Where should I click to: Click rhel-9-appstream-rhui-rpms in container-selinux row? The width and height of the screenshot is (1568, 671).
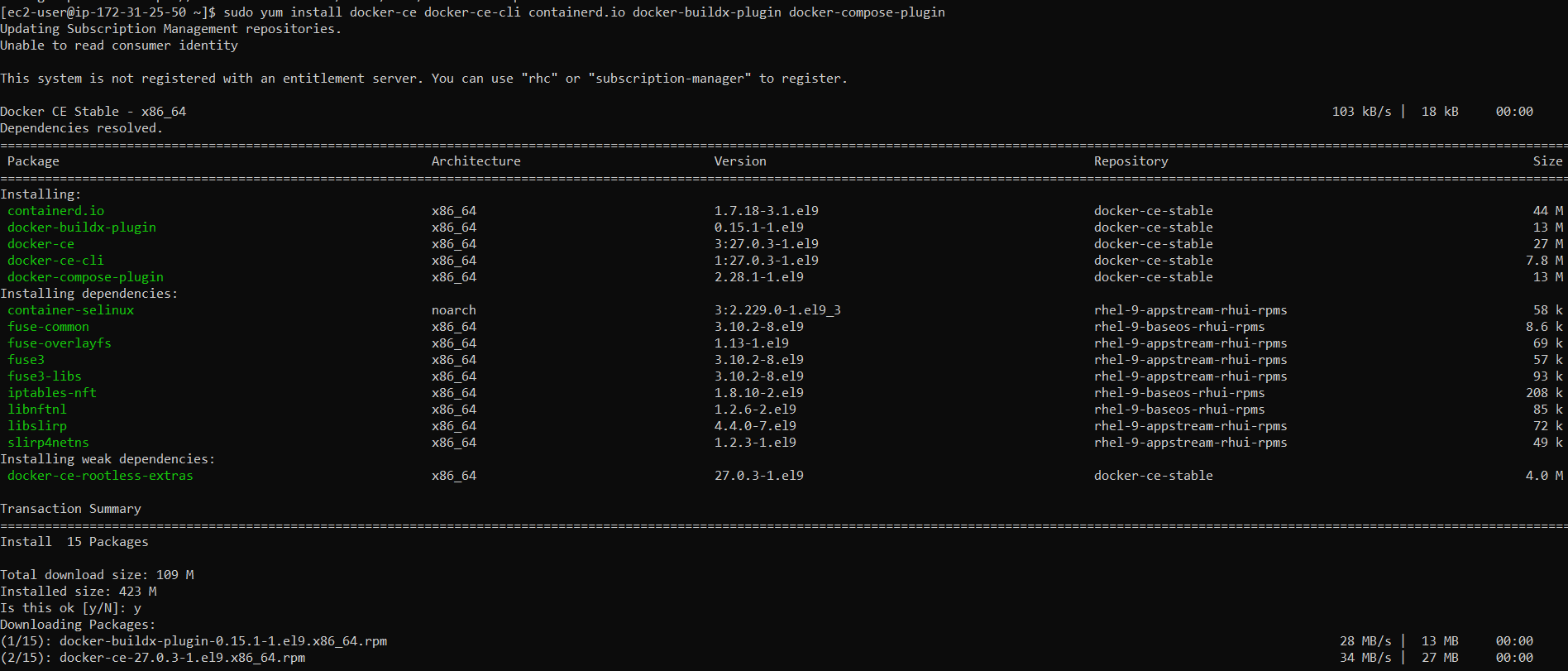pos(1190,310)
